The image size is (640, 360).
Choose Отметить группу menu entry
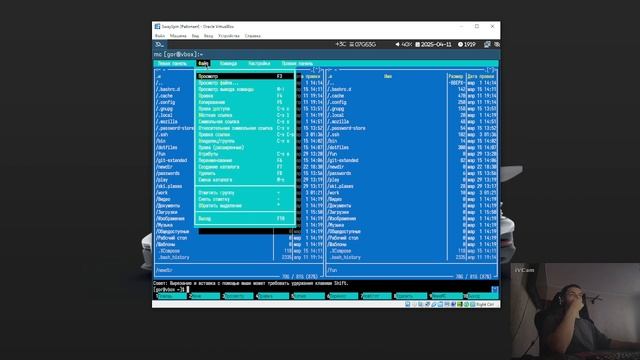pos(245,193)
